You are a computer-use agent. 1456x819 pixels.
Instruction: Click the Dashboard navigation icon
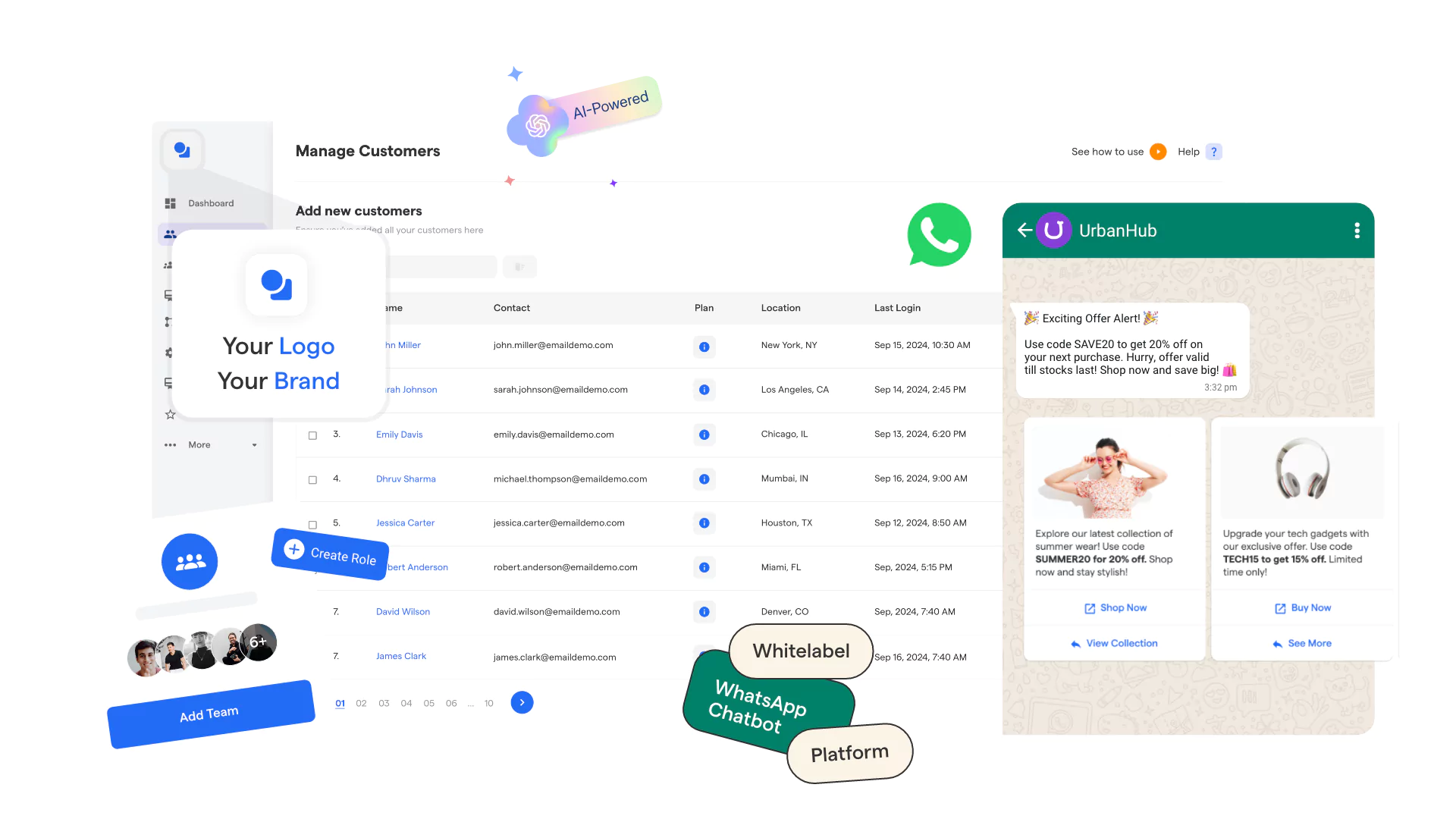pyautogui.click(x=170, y=203)
